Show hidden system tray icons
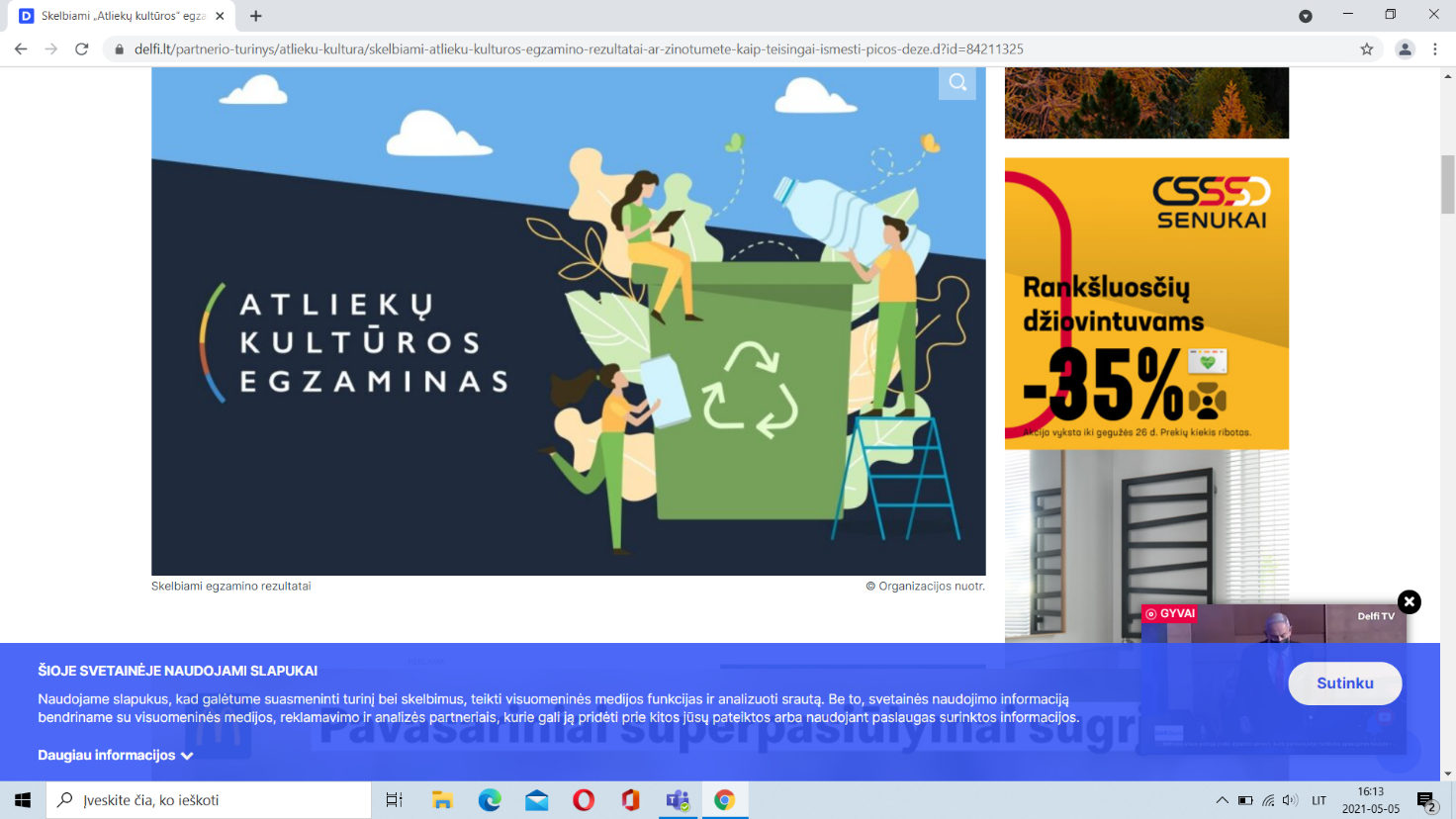This screenshot has height=819, width=1456. click(x=1222, y=800)
